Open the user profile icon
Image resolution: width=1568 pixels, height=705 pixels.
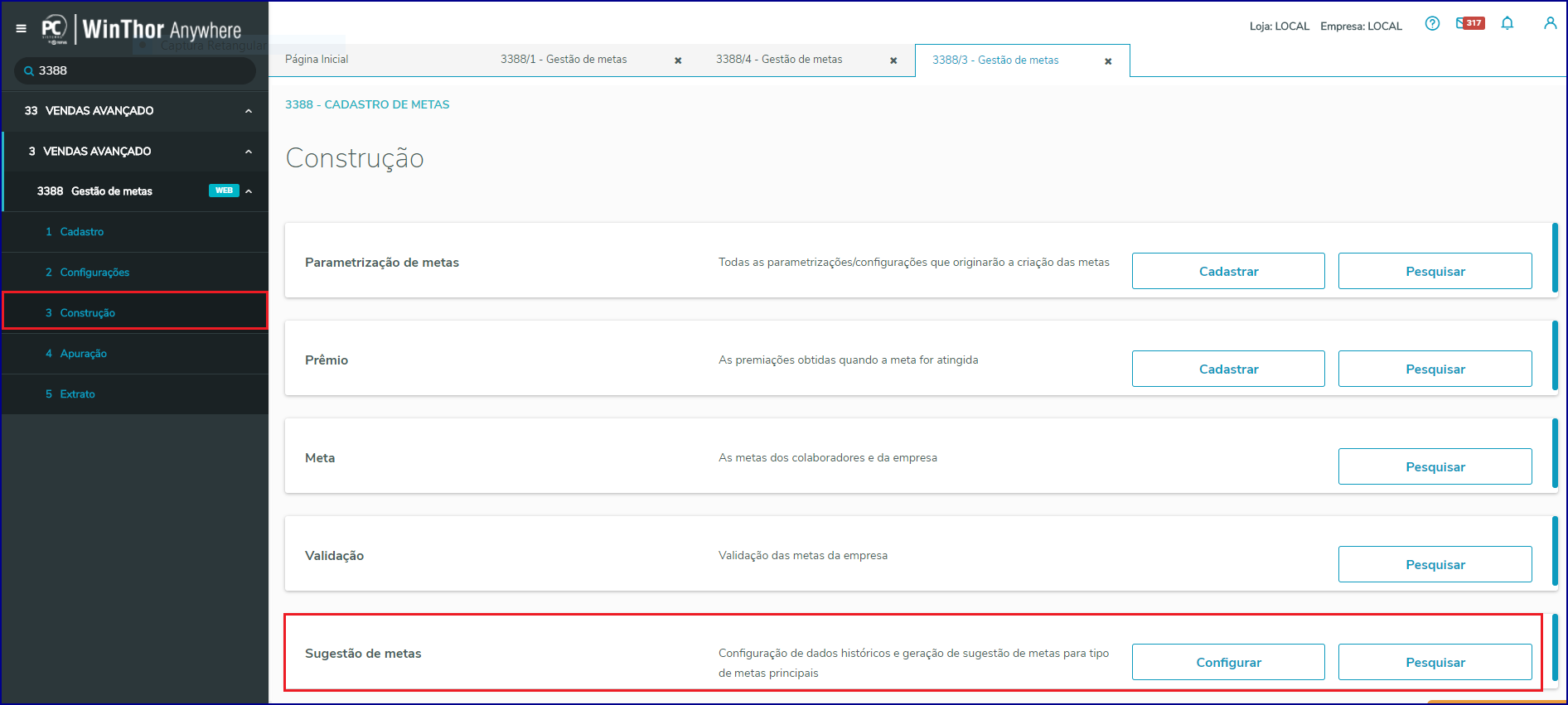click(1550, 23)
